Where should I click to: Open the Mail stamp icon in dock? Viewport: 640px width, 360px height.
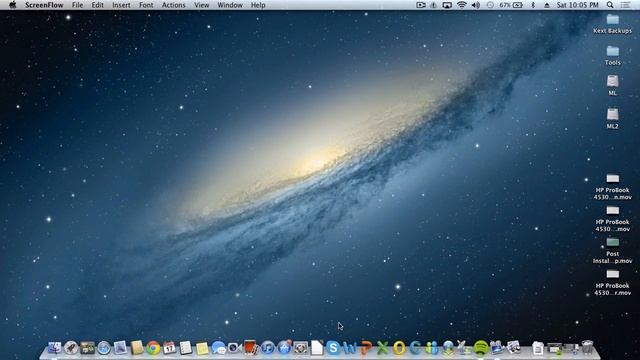pos(120,348)
